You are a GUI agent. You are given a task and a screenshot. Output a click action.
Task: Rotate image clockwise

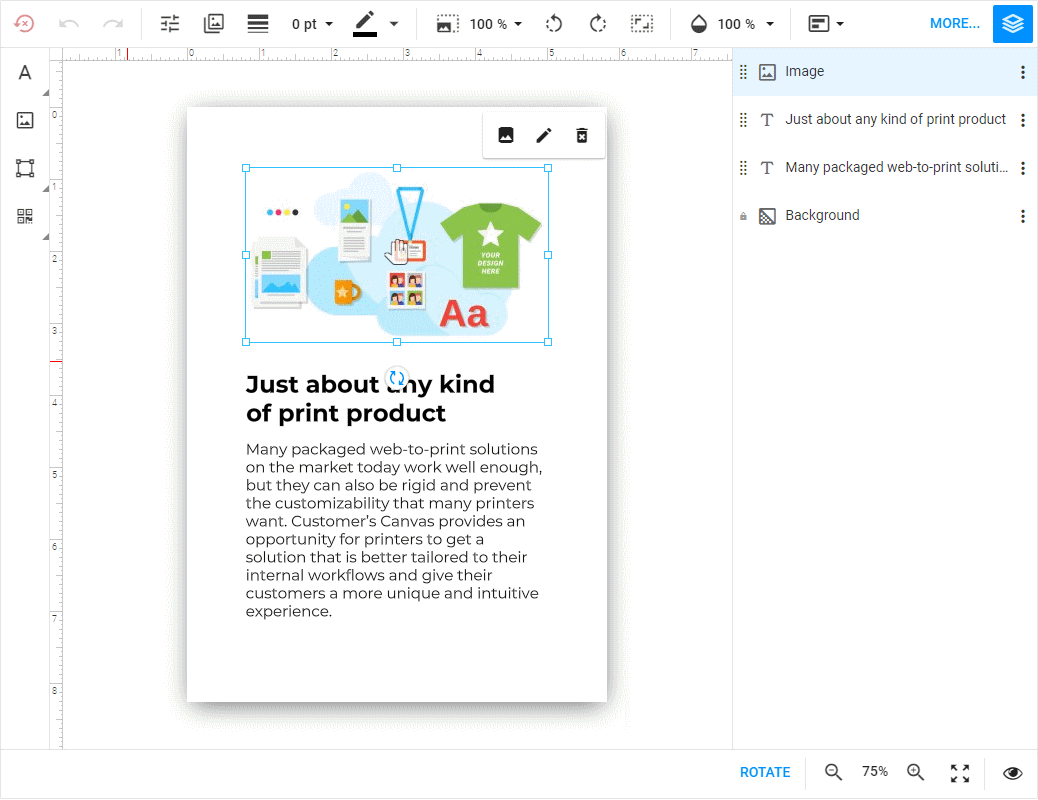click(598, 24)
